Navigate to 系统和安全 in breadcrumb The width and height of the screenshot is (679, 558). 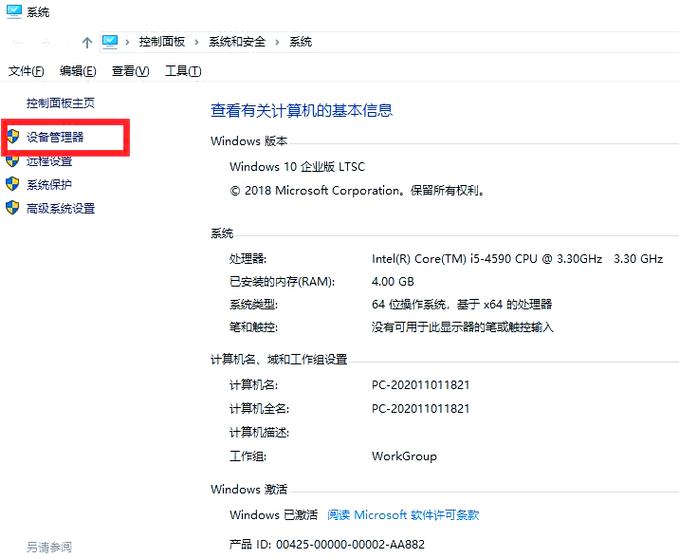[x=237, y=42]
